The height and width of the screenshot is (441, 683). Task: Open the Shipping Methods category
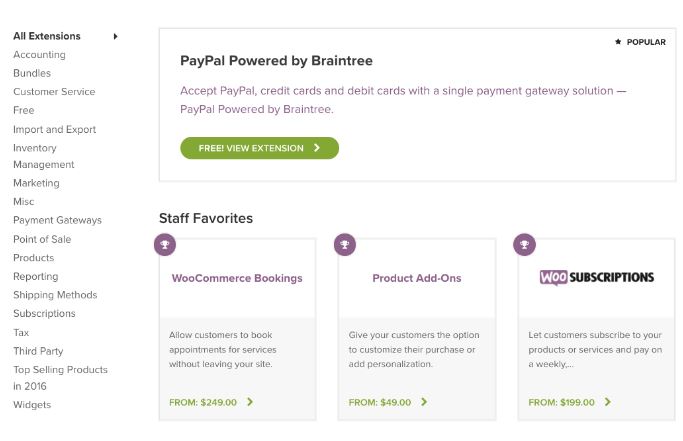click(55, 295)
